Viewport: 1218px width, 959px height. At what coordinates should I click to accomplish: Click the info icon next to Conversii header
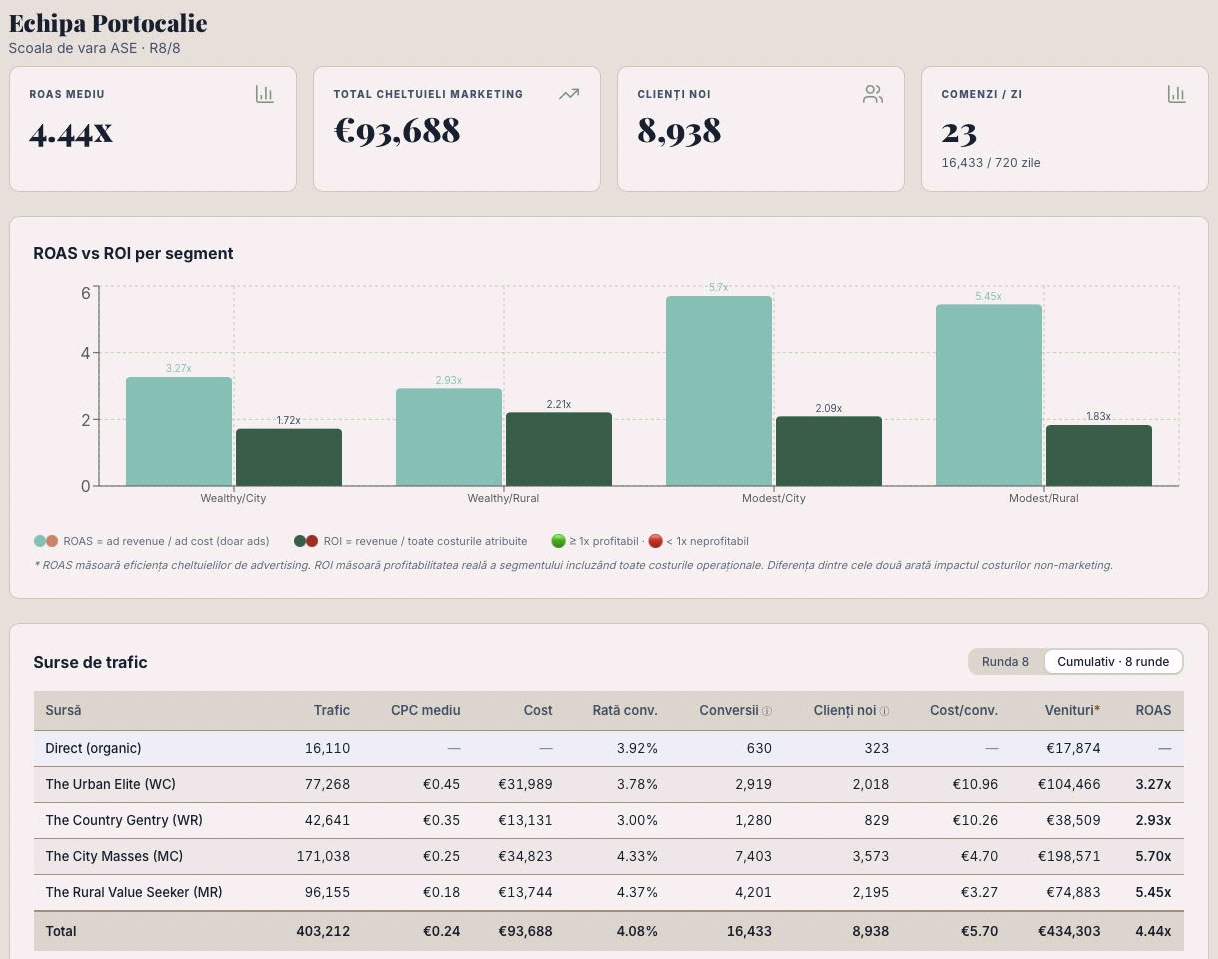[x=767, y=711]
